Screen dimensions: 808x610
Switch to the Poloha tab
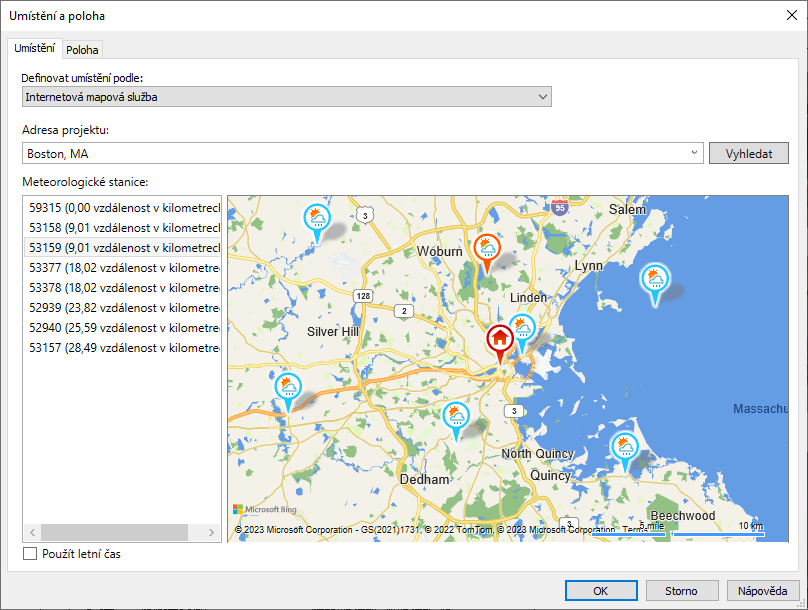tap(82, 50)
